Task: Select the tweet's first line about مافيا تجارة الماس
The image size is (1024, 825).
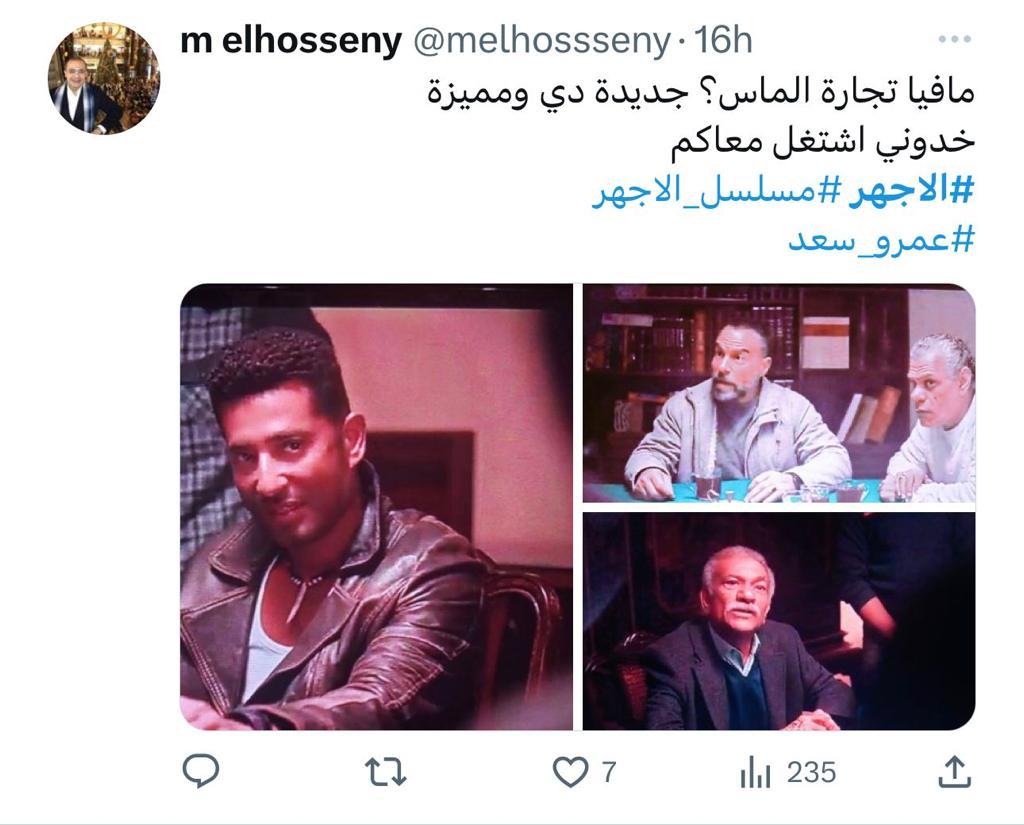Action: pyautogui.click(x=701, y=92)
